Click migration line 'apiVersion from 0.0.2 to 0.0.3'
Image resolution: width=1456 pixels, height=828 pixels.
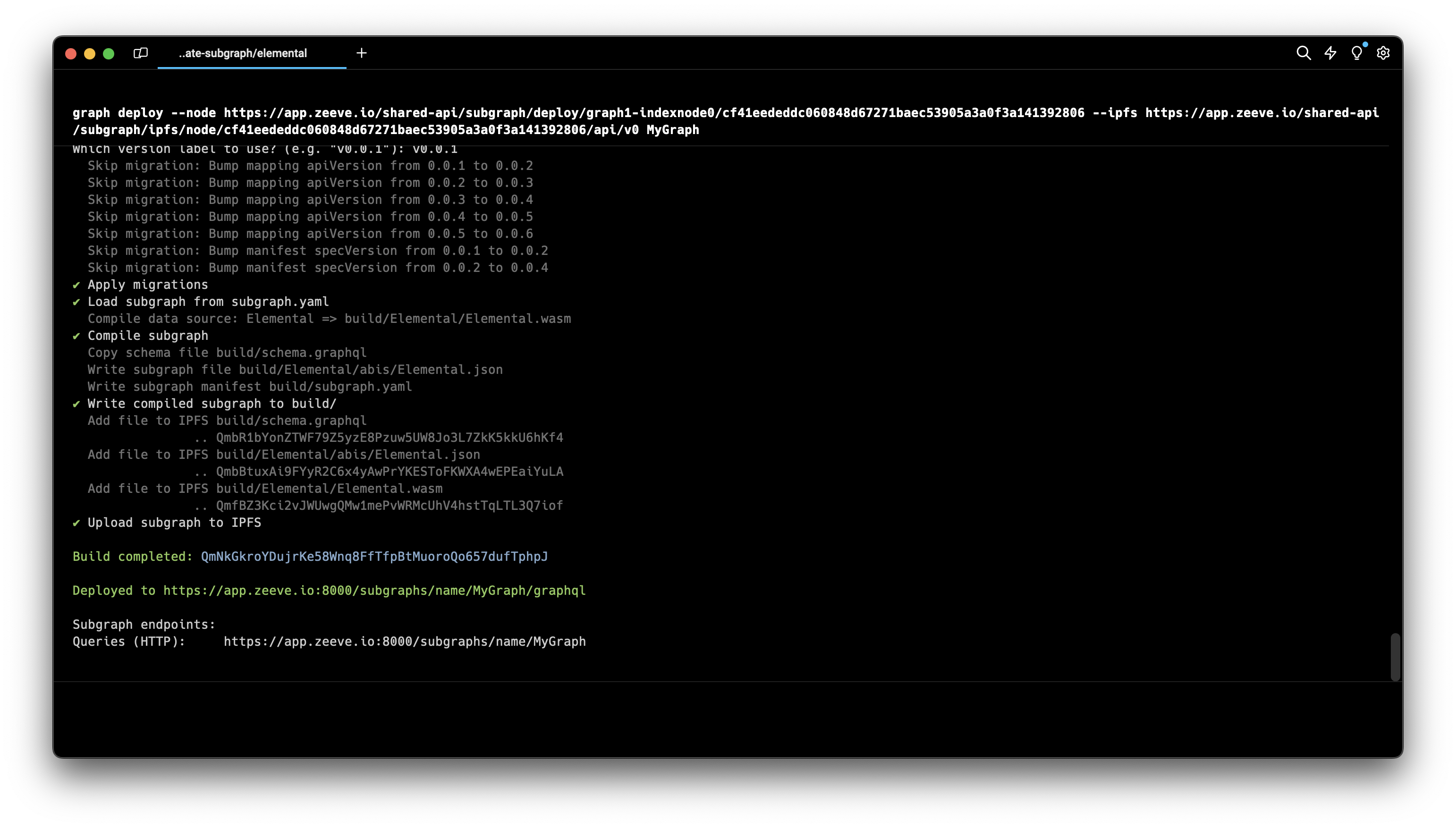[x=311, y=183]
